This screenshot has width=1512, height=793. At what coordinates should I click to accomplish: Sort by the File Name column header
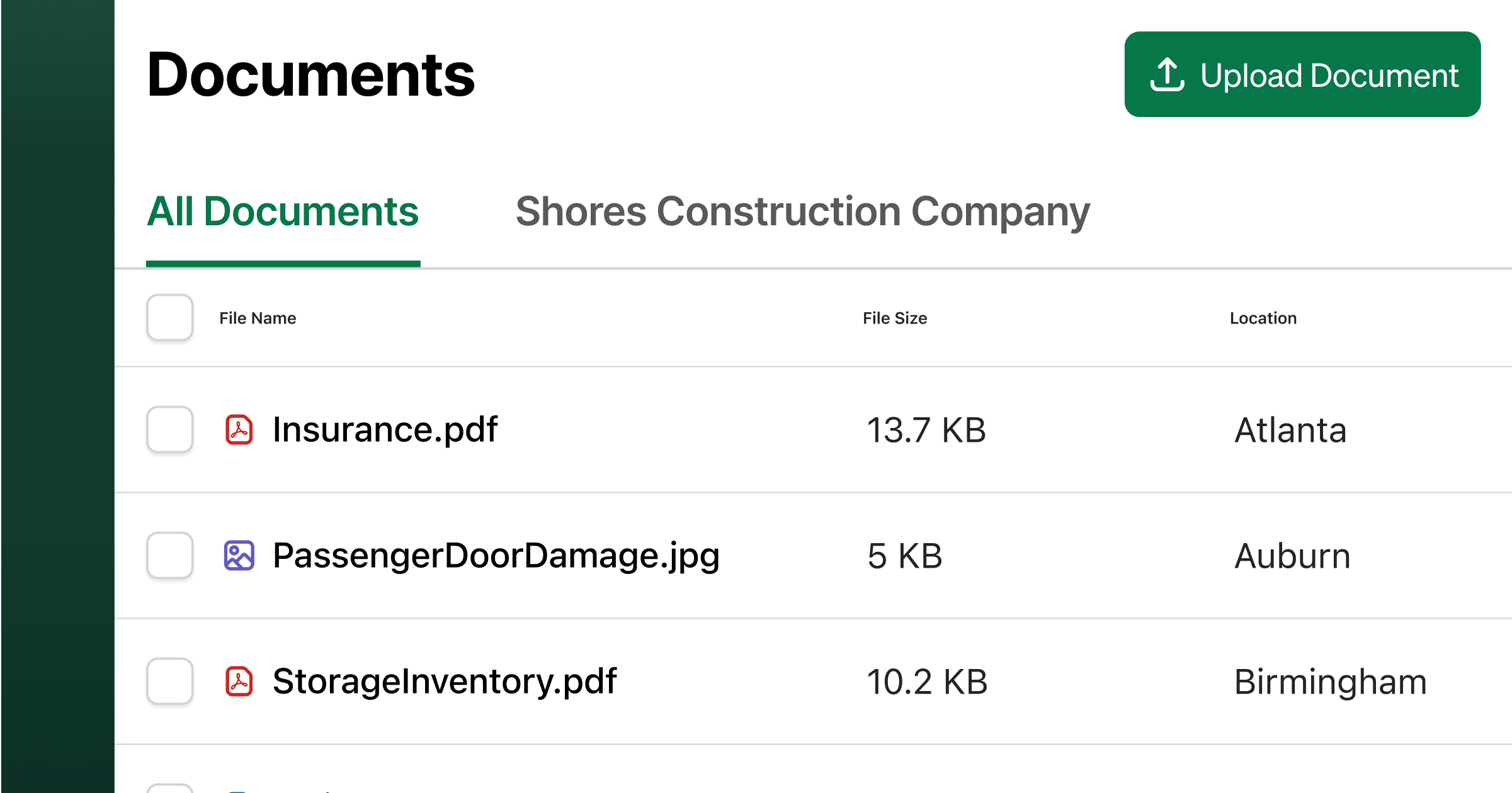pyautogui.click(x=258, y=318)
